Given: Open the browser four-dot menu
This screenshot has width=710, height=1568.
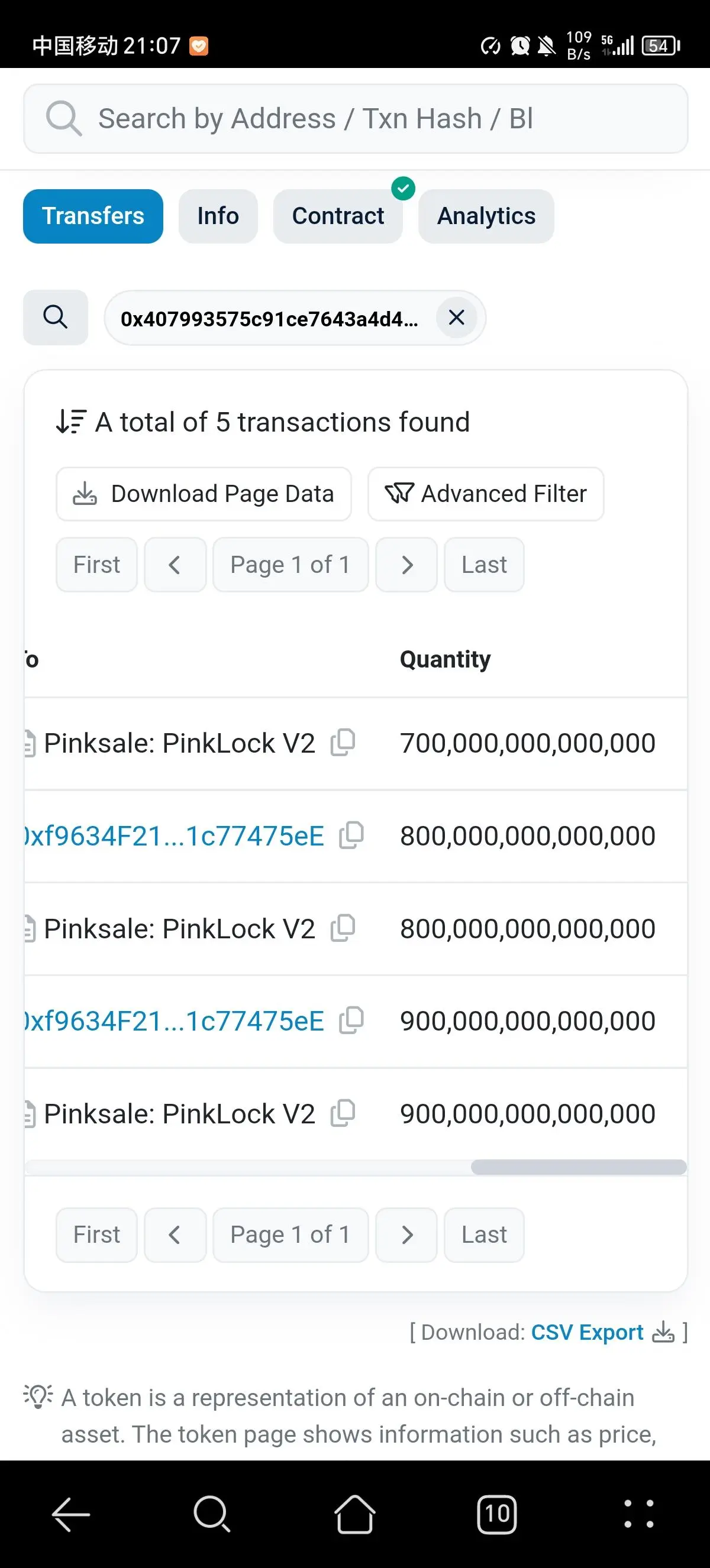Looking at the screenshot, I should (639, 1514).
